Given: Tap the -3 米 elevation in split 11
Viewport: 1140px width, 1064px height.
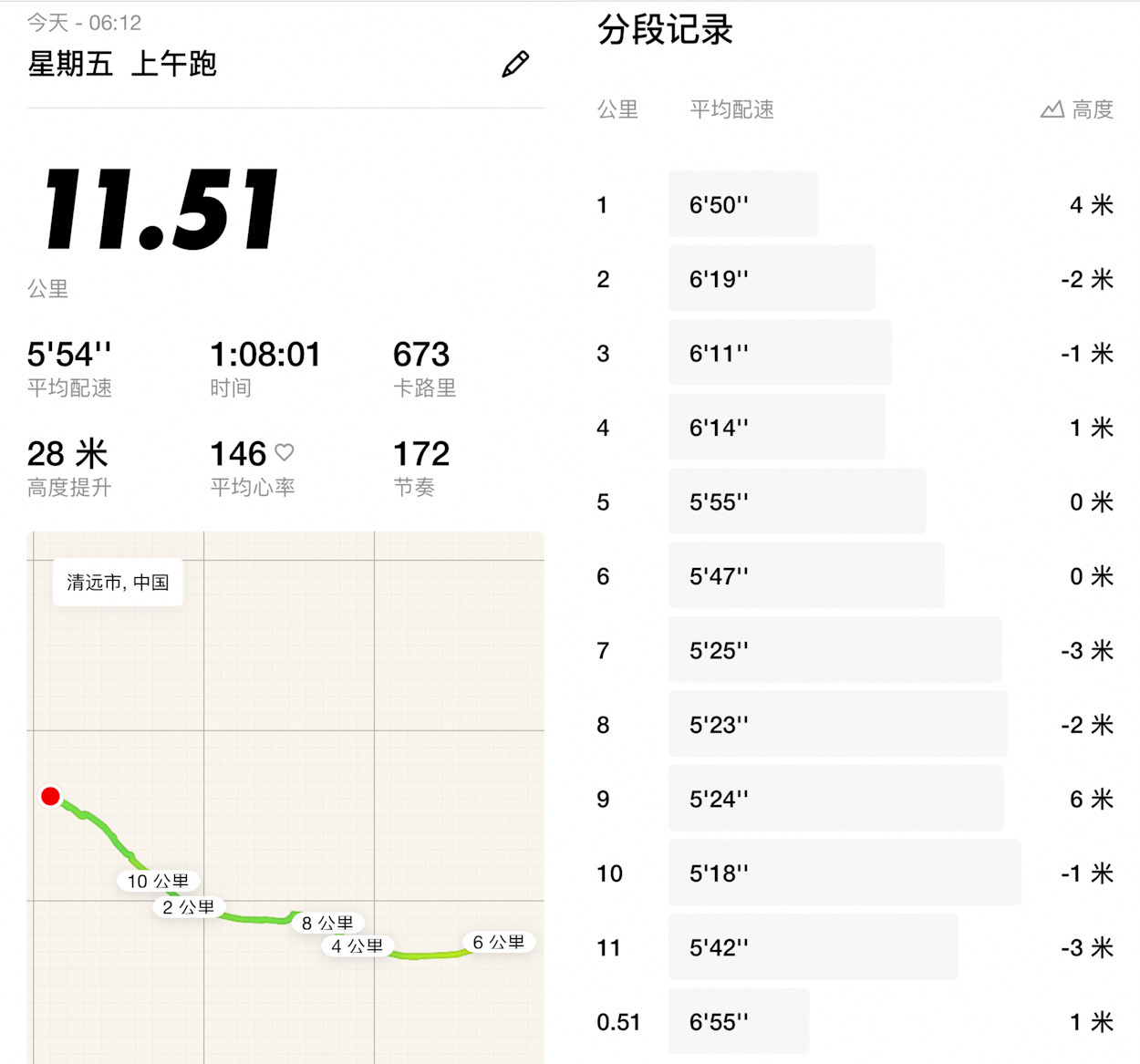Looking at the screenshot, I should coord(1087,947).
